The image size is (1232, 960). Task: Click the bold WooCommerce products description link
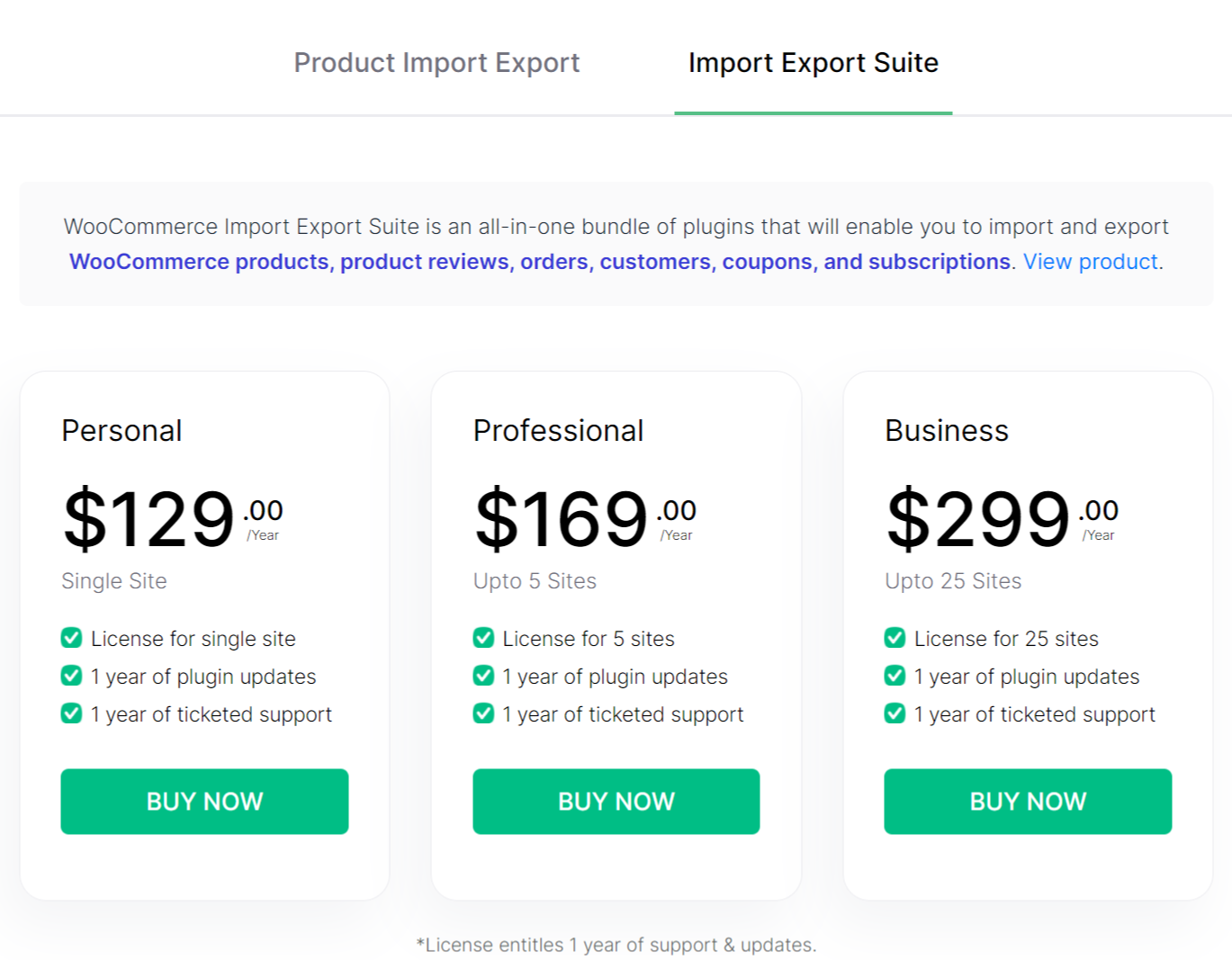pos(540,262)
